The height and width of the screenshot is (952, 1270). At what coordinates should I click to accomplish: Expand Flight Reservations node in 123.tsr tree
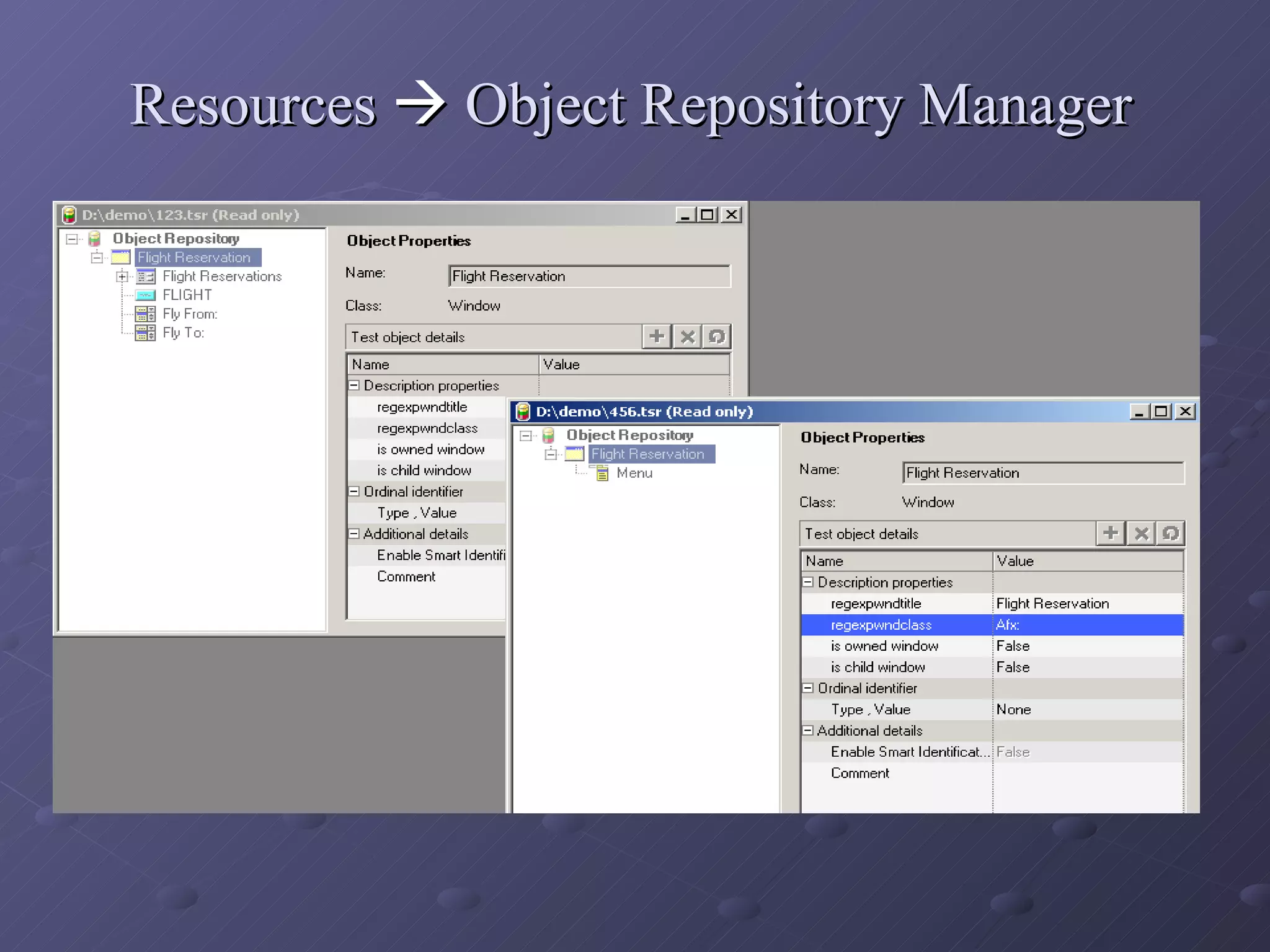122,276
